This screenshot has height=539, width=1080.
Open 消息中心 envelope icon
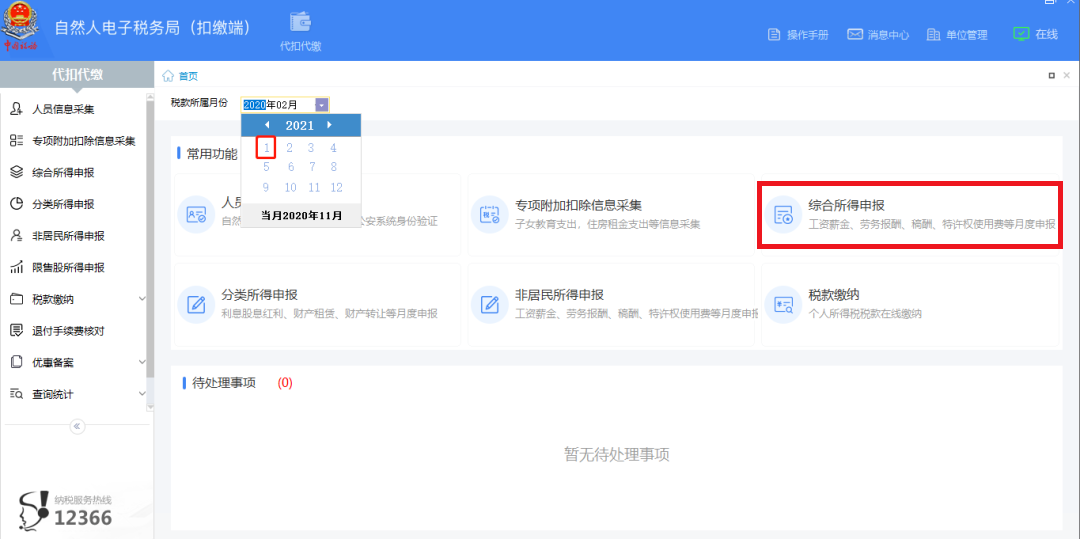pos(855,34)
